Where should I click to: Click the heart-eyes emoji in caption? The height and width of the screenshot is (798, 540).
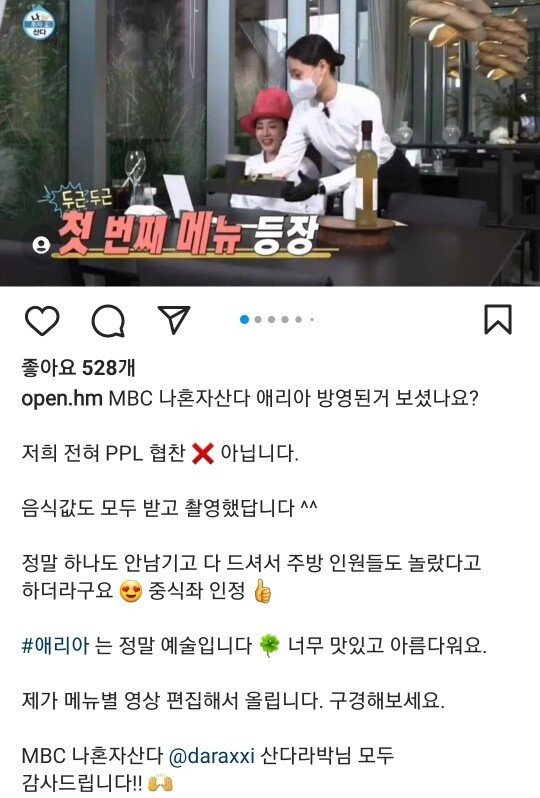coord(131,591)
